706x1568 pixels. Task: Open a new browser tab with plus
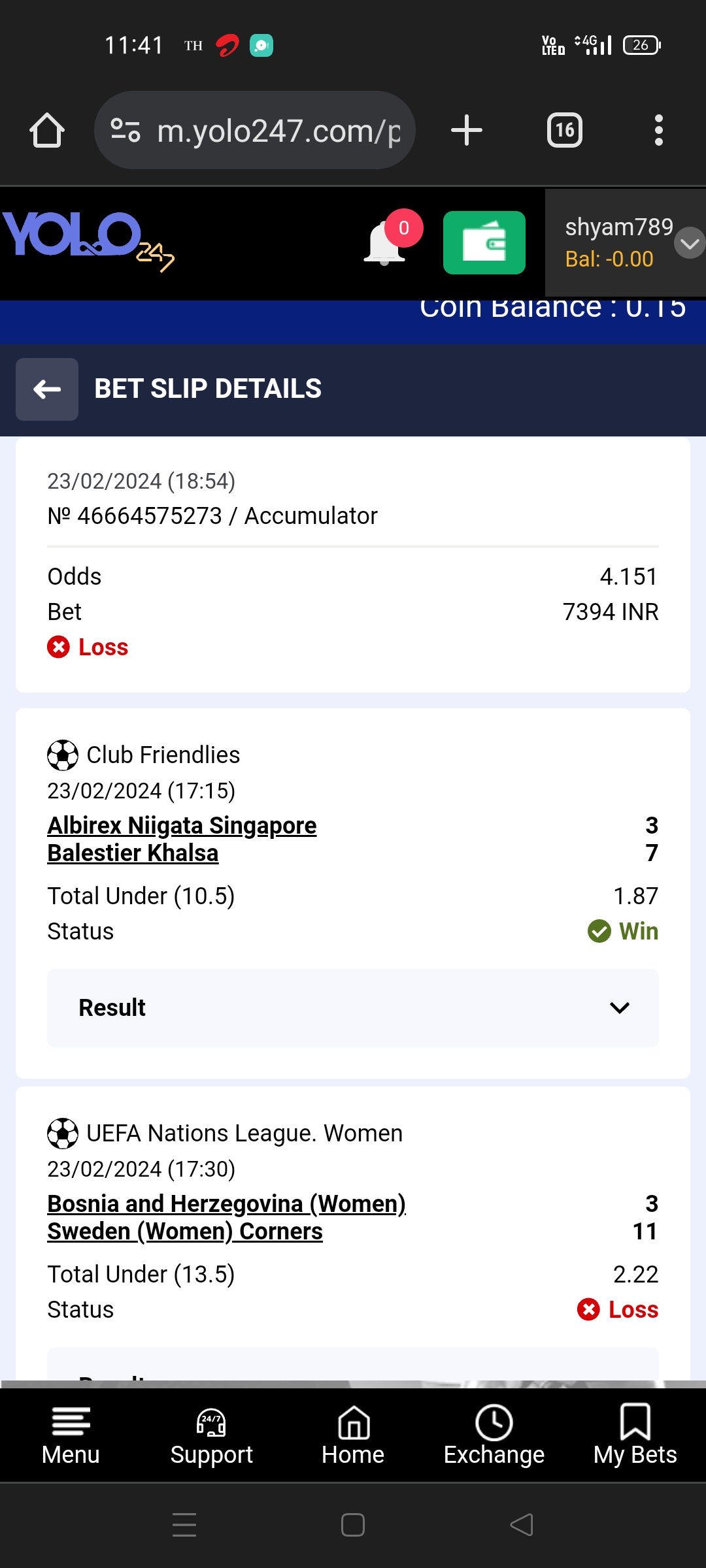click(467, 130)
